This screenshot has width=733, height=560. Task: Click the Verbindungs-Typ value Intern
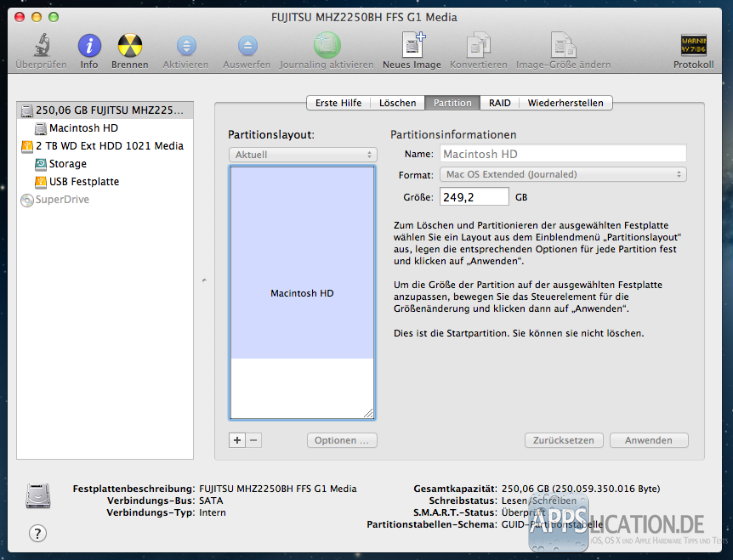(212, 512)
